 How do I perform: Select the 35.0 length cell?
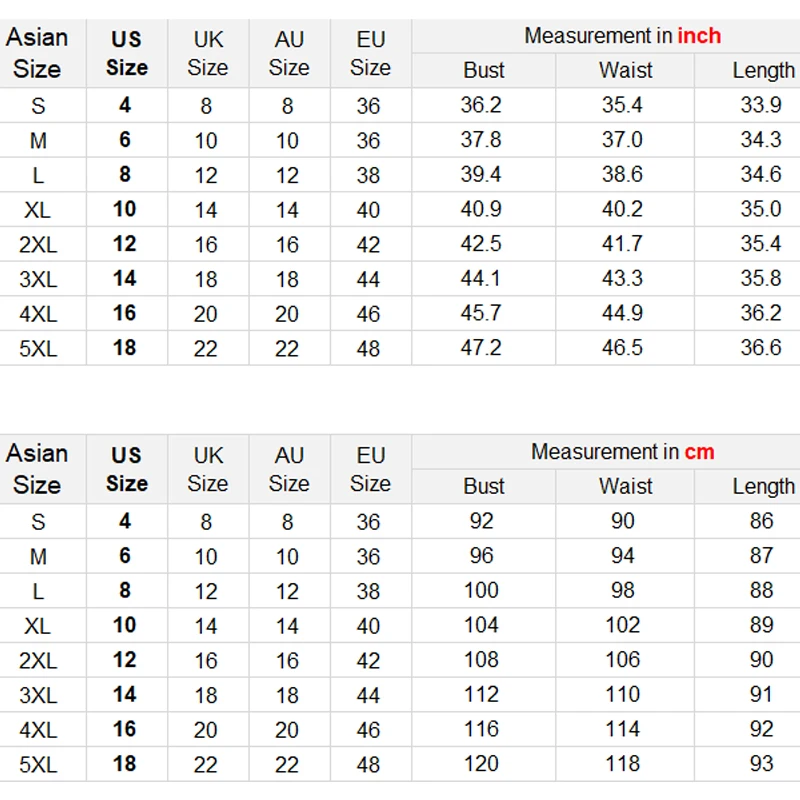(x=761, y=209)
